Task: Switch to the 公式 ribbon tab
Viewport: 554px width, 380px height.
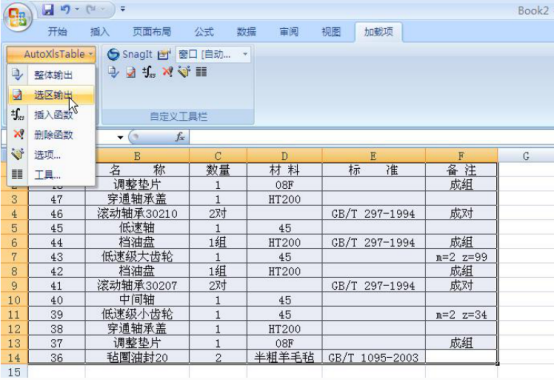Action: click(x=204, y=32)
